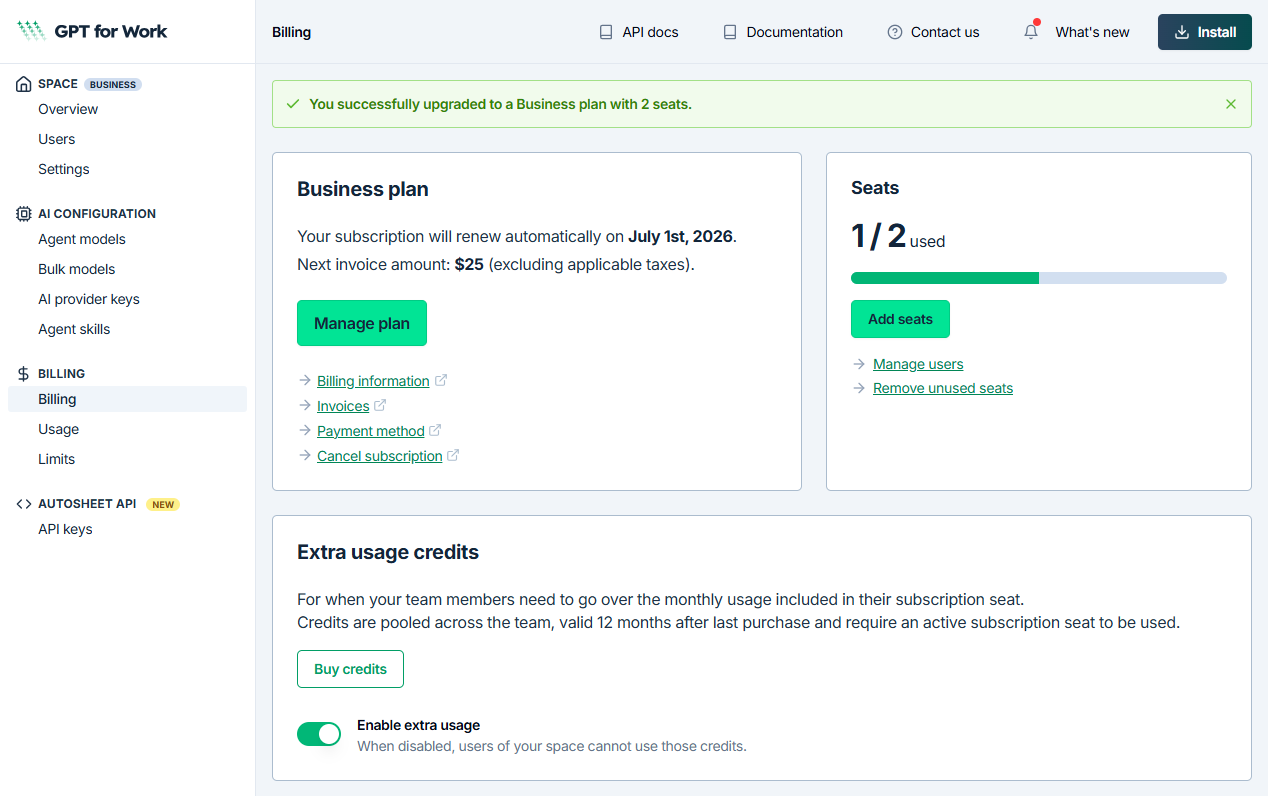
Task: Open What's new
Action: [1092, 32]
